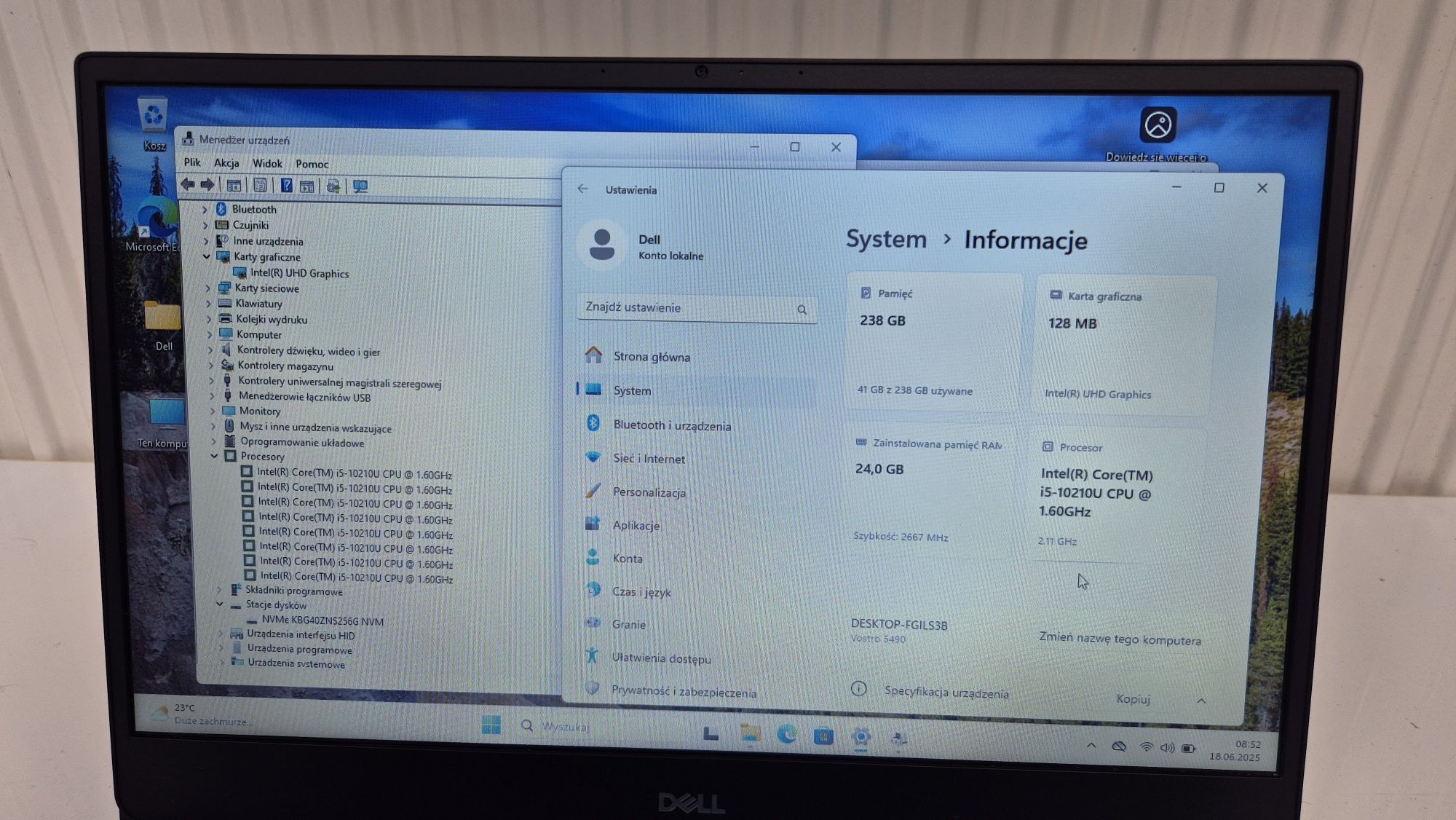Open Kosz recycle bin desktop icon

point(153,125)
